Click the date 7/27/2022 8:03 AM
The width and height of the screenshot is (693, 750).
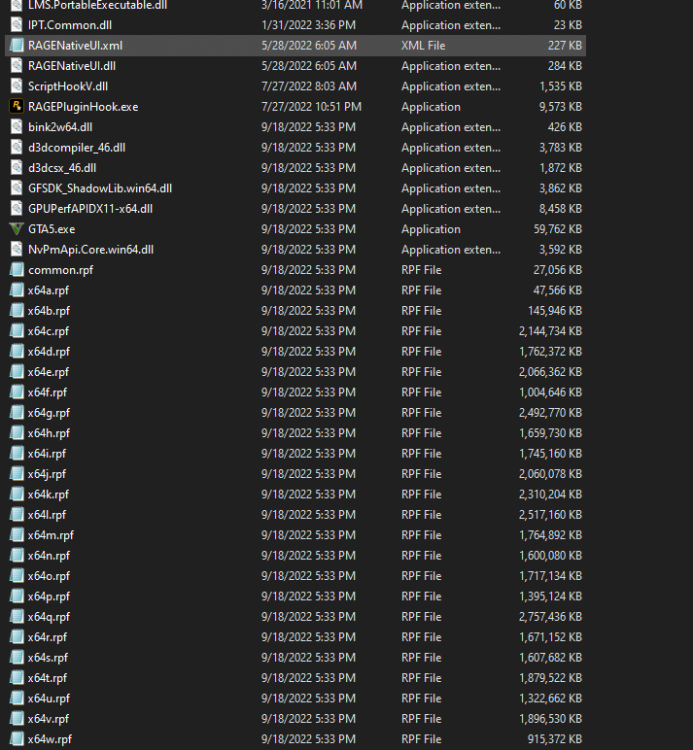[309, 87]
